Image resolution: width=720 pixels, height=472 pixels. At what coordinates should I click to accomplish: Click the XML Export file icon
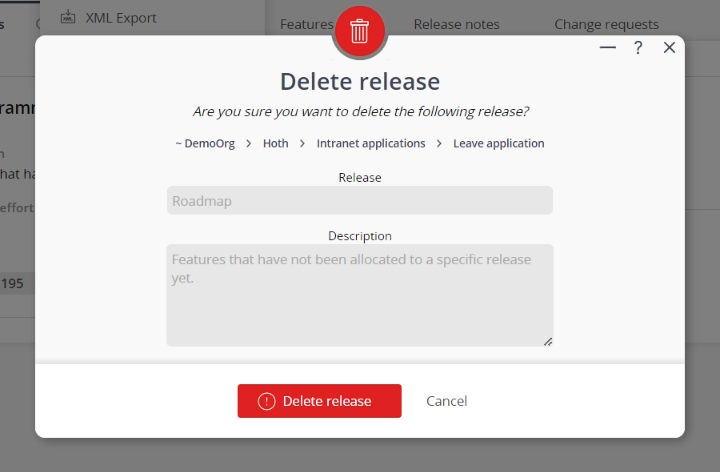(68, 17)
